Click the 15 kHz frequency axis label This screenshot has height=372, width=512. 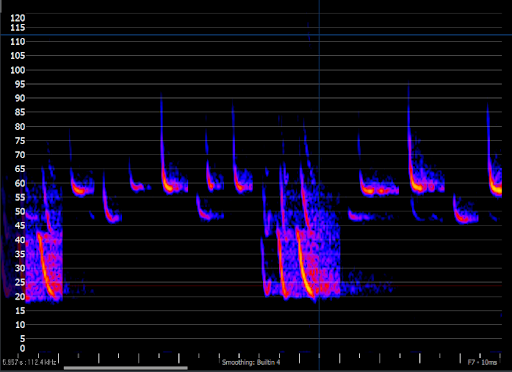pyautogui.click(x=20, y=311)
